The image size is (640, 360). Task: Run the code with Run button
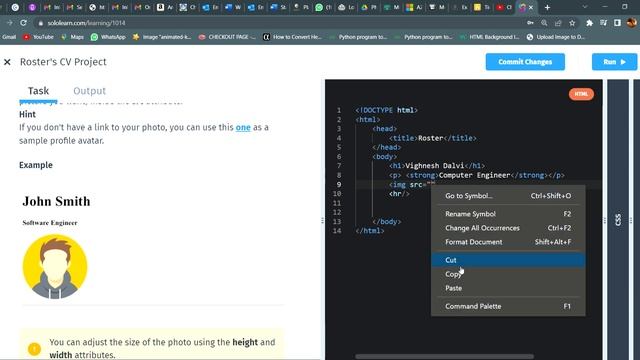point(614,62)
